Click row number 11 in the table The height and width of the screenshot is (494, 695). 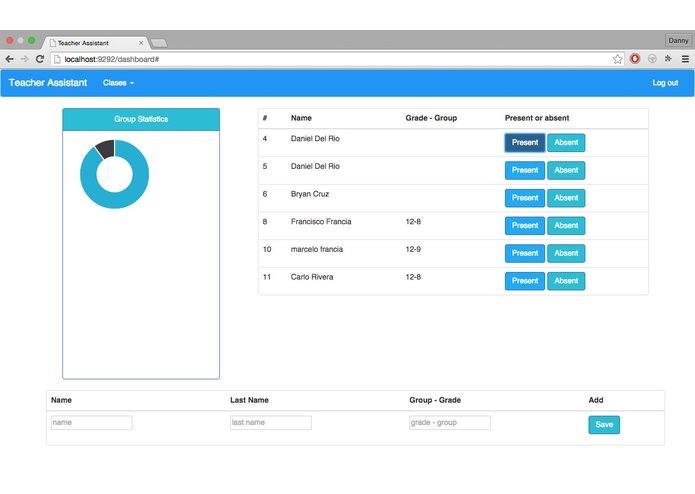pos(267,277)
